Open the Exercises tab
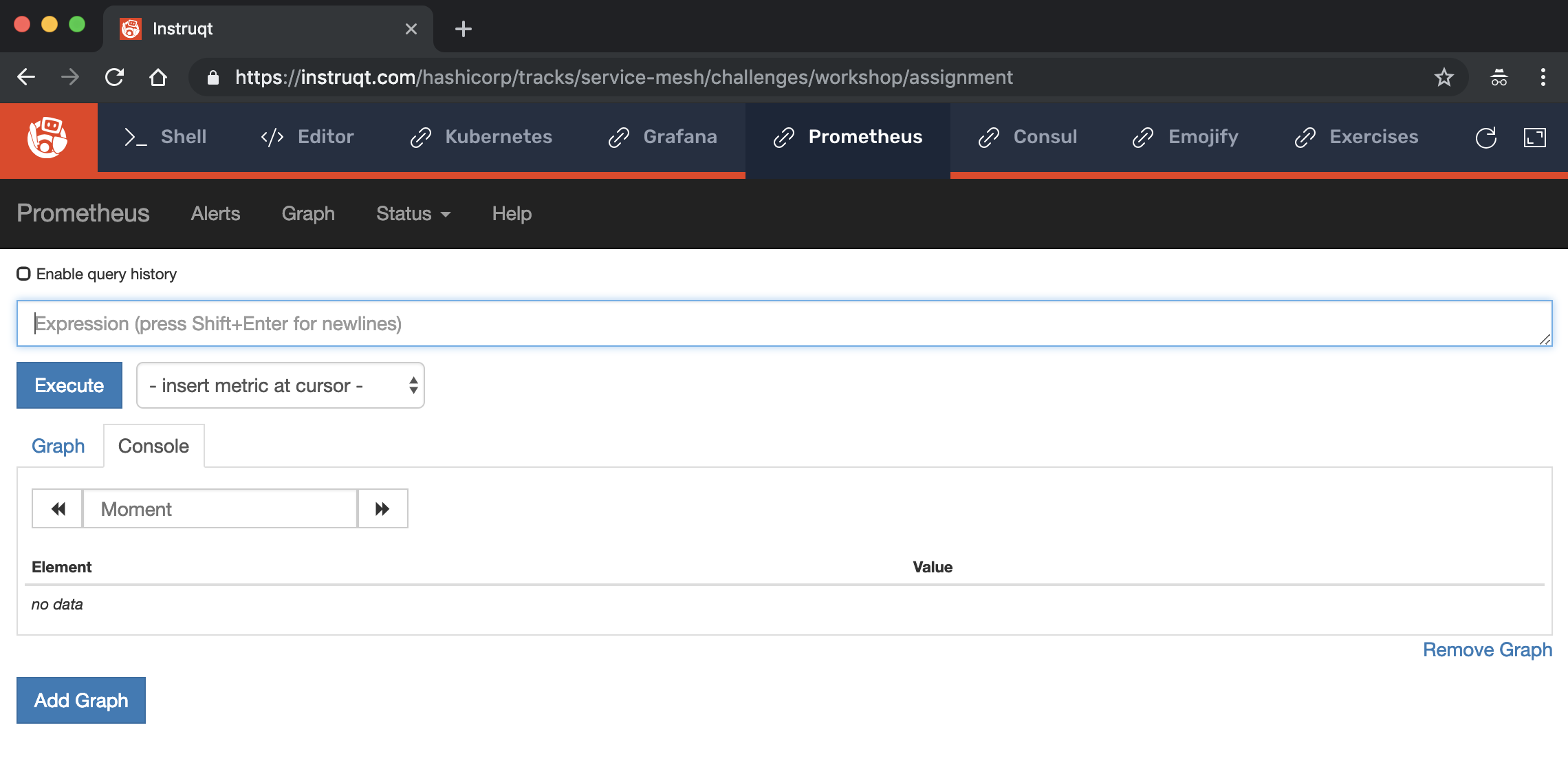1568x776 pixels. click(1356, 137)
